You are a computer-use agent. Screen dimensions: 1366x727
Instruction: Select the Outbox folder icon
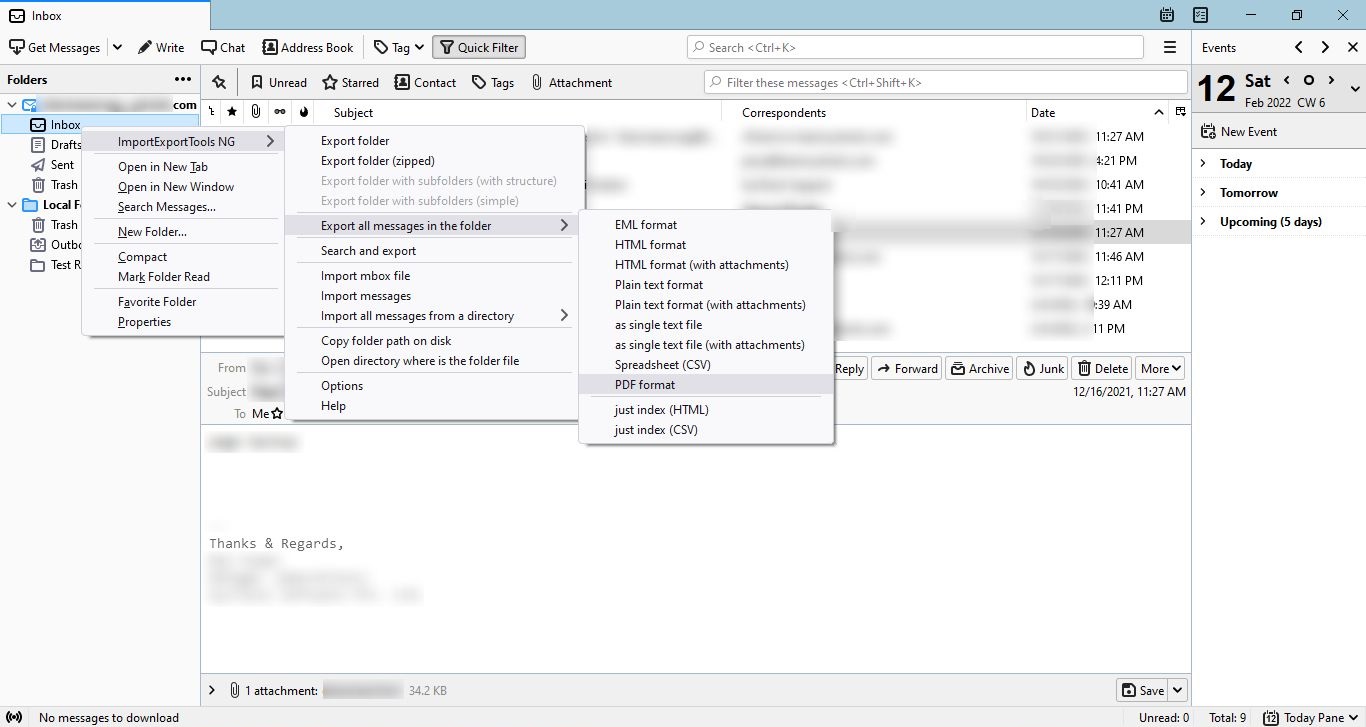(38, 245)
